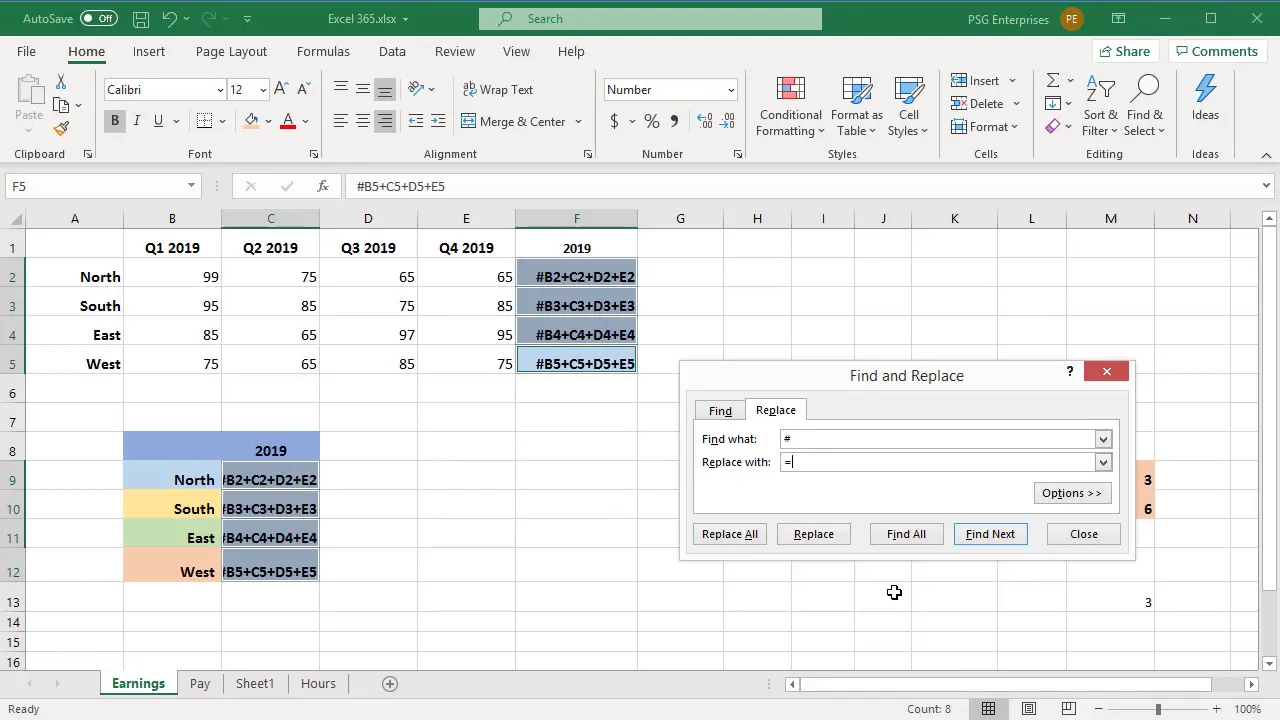Viewport: 1280px width, 720px height.
Task: Click the Comma Style icon
Action: point(674,121)
